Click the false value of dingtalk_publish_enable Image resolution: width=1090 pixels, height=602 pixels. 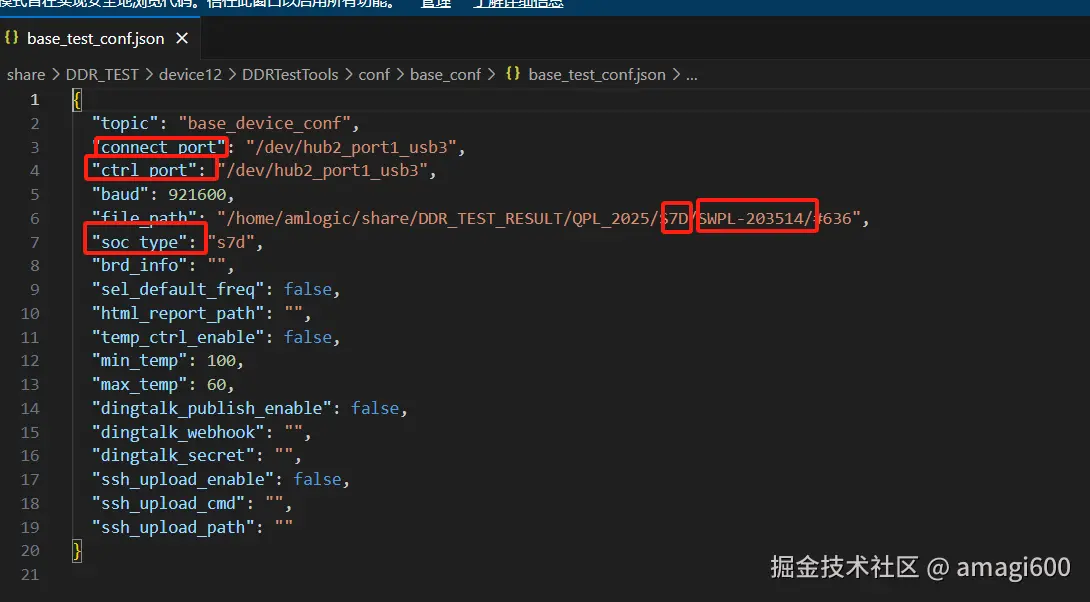375,408
